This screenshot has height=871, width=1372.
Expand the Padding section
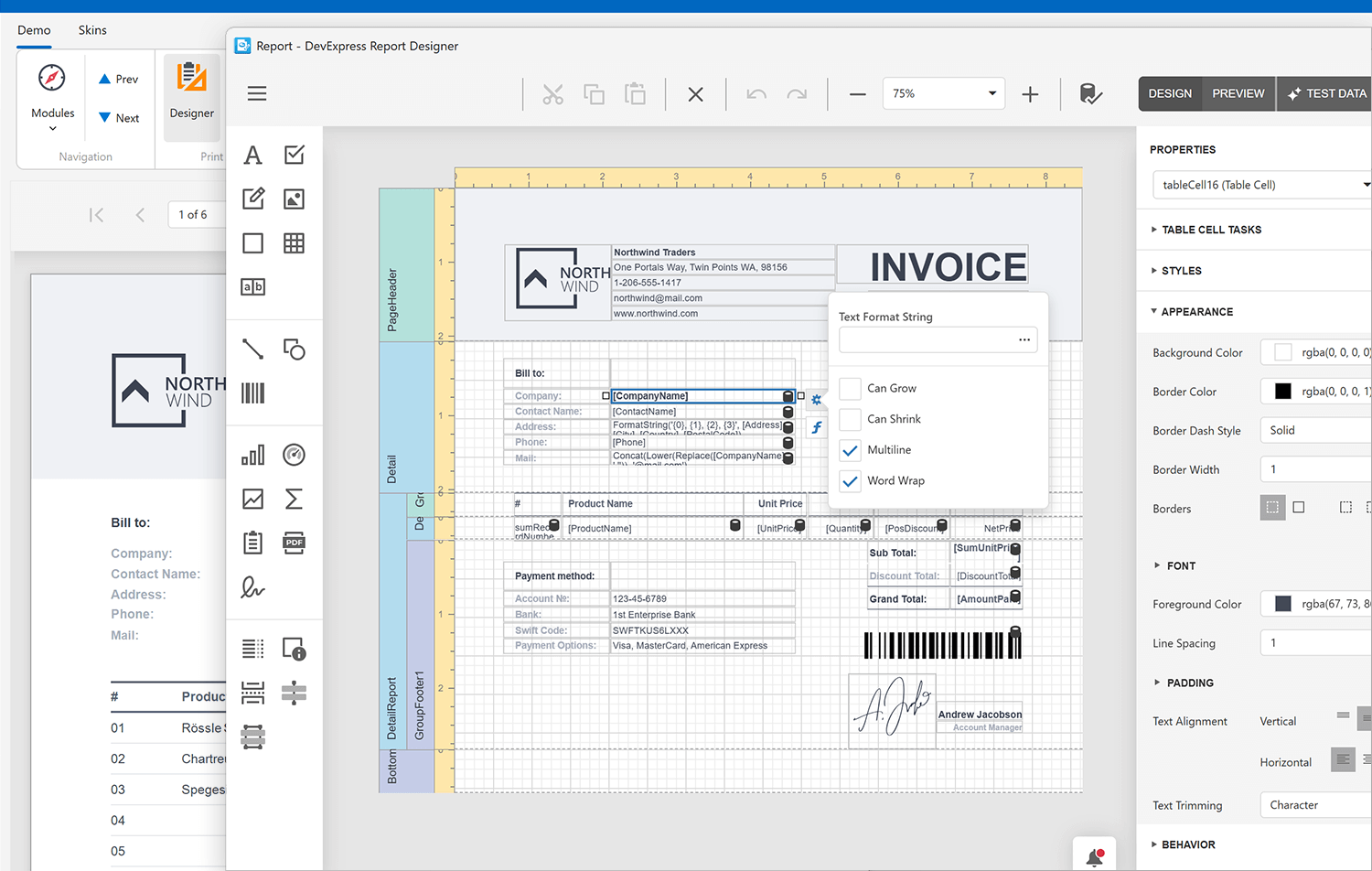[x=1184, y=683]
